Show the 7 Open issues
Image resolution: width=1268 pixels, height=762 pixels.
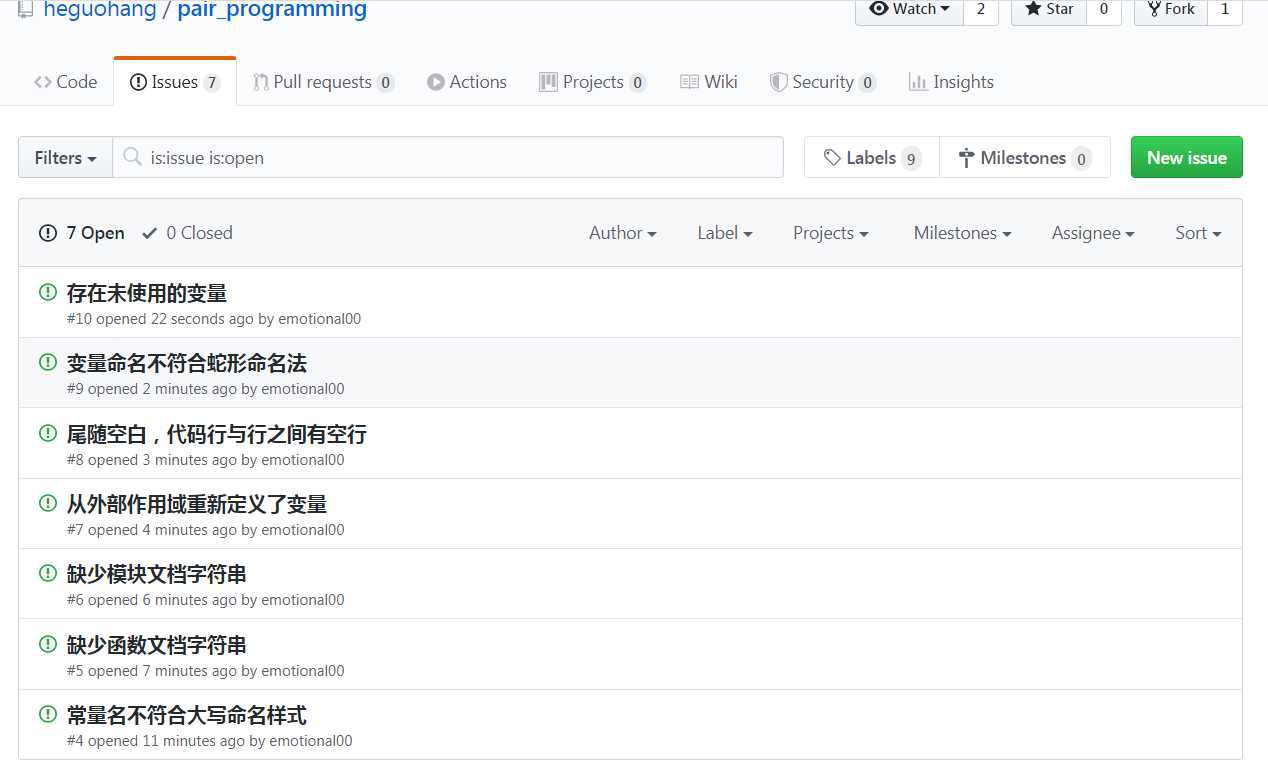[x=82, y=233]
